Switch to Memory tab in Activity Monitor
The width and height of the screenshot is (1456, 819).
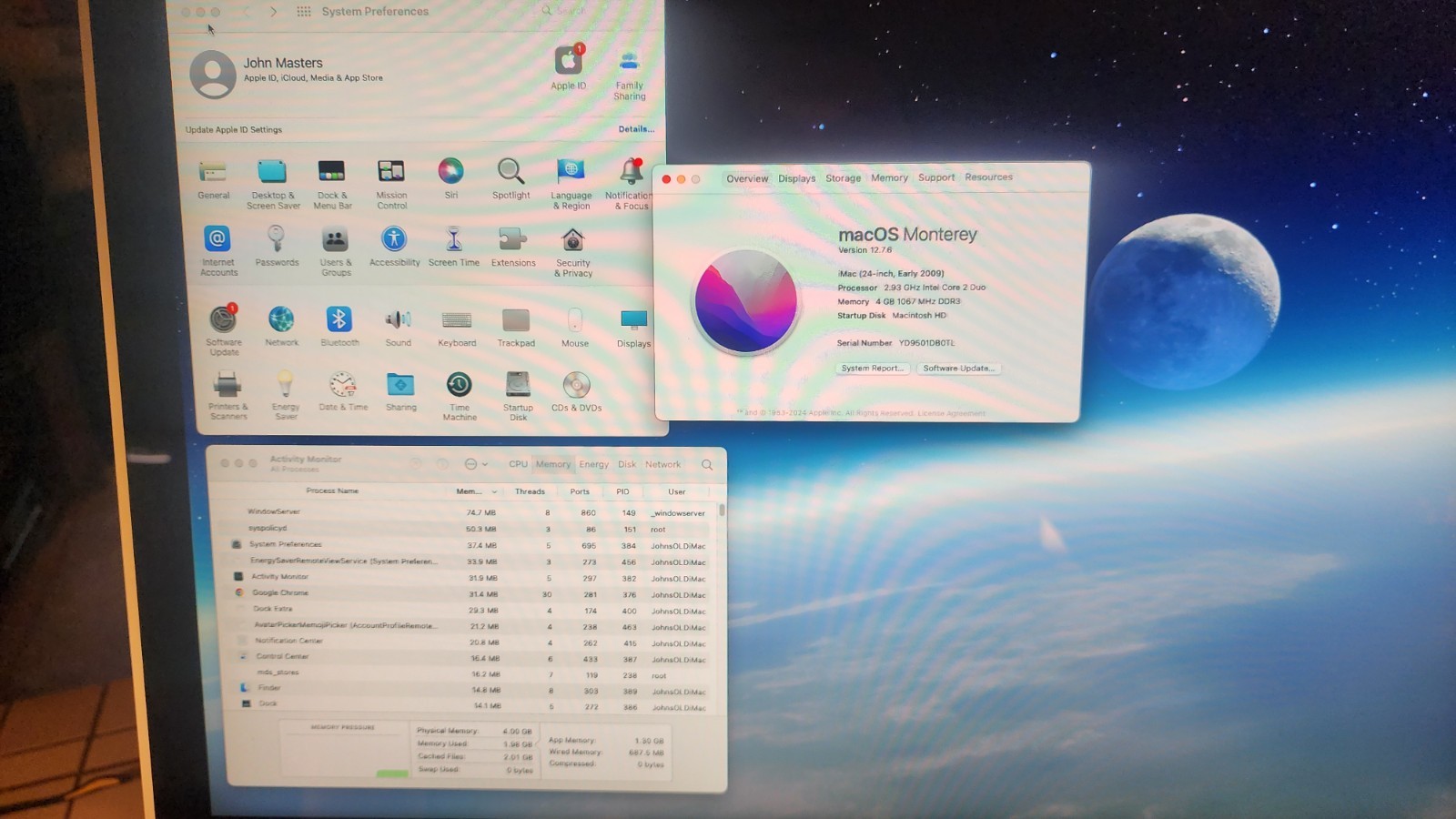[552, 464]
